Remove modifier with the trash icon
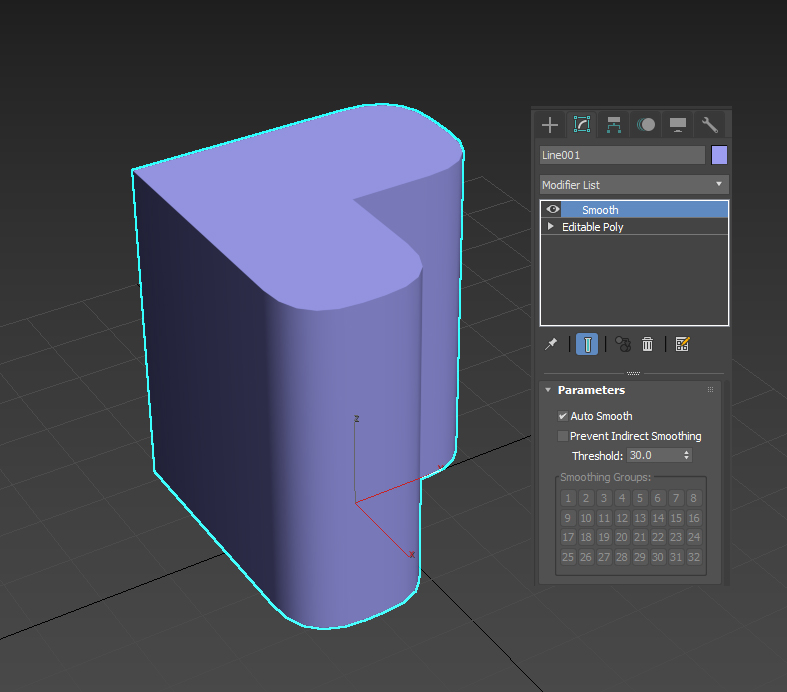Viewport: 787px width, 692px height. pyautogui.click(x=648, y=344)
